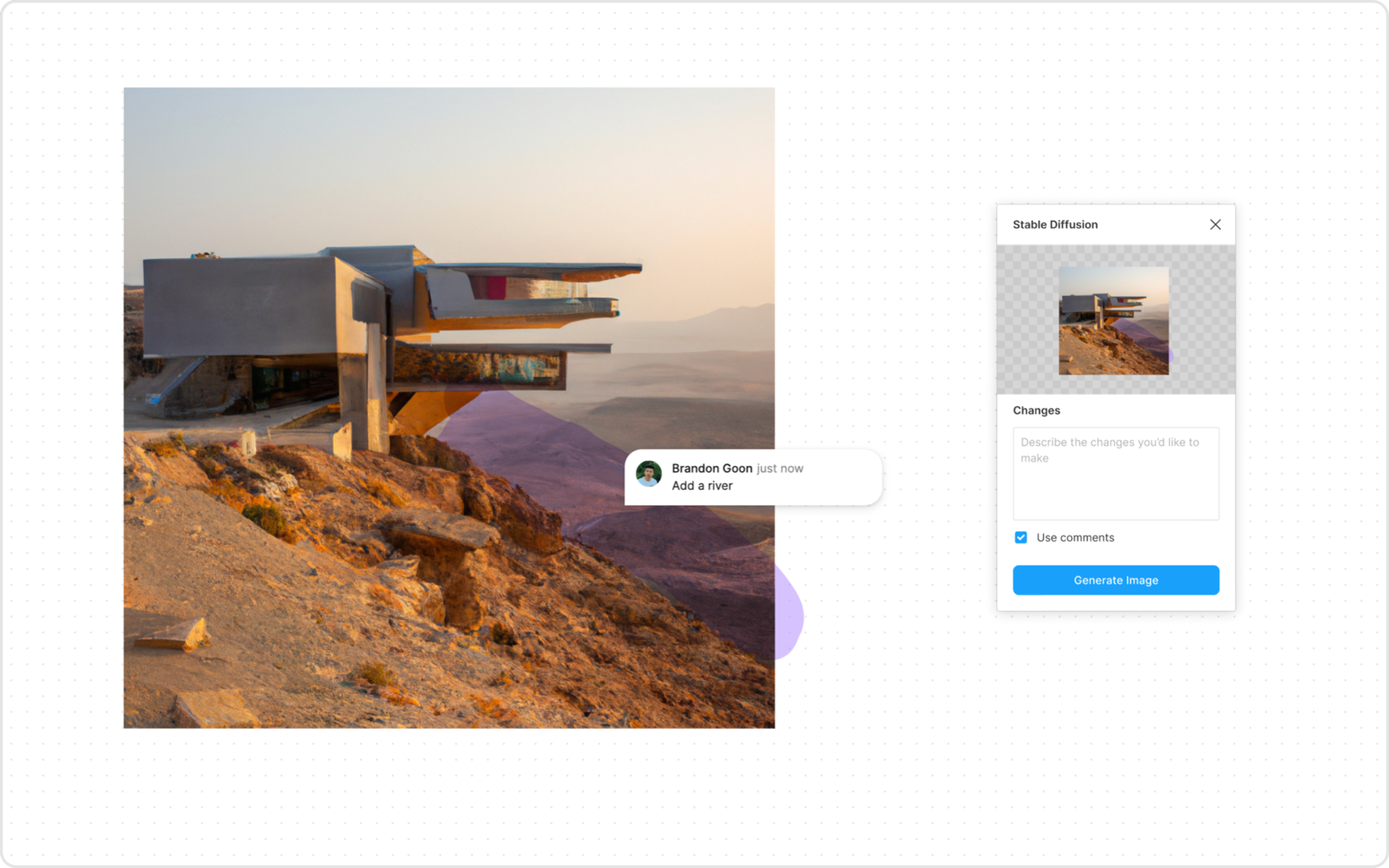Click the 'Use comments' label text
The height and width of the screenshot is (868, 1389).
(1075, 537)
